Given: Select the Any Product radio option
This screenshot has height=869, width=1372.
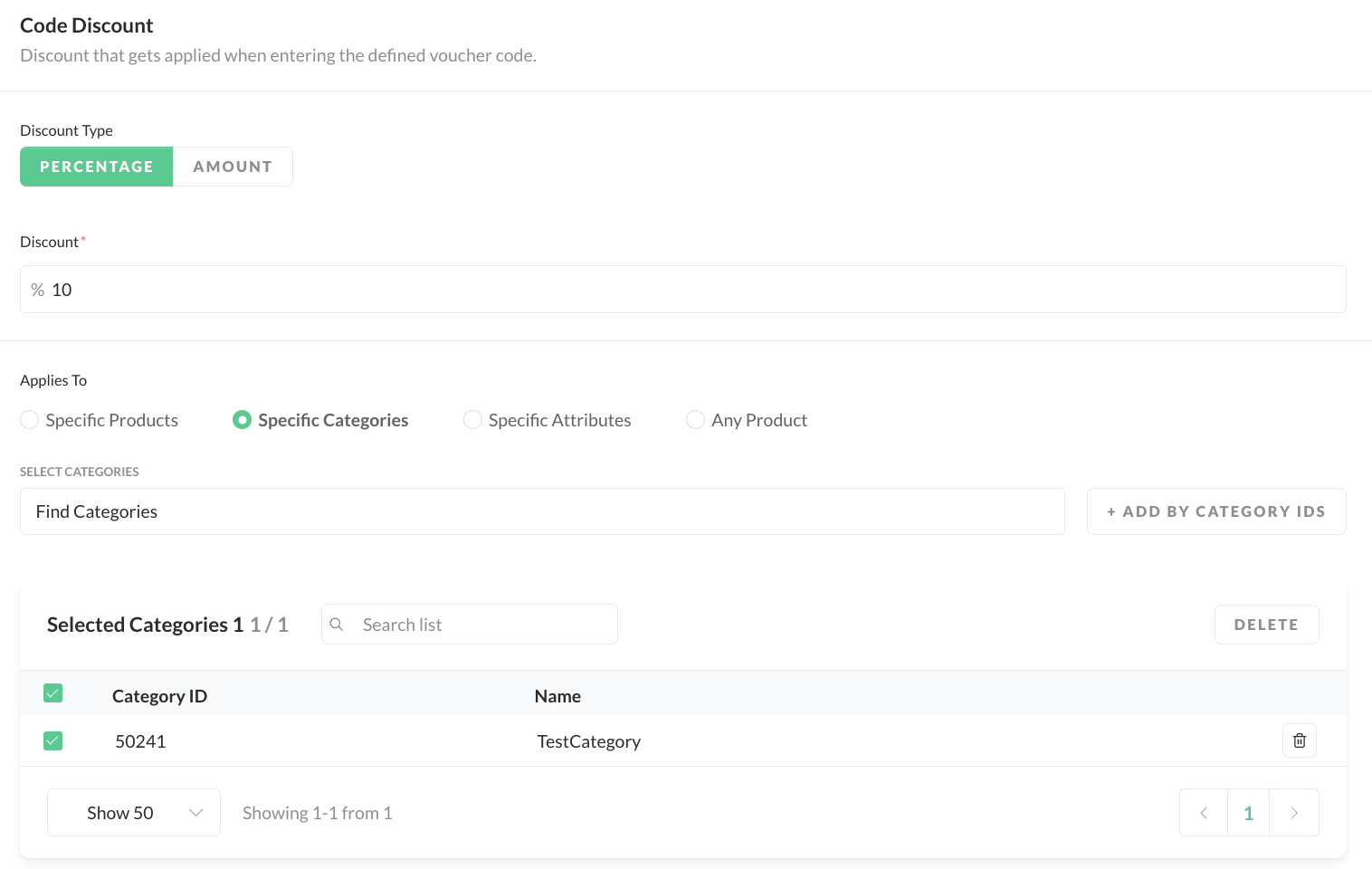Looking at the screenshot, I should [x=695, y=420].
